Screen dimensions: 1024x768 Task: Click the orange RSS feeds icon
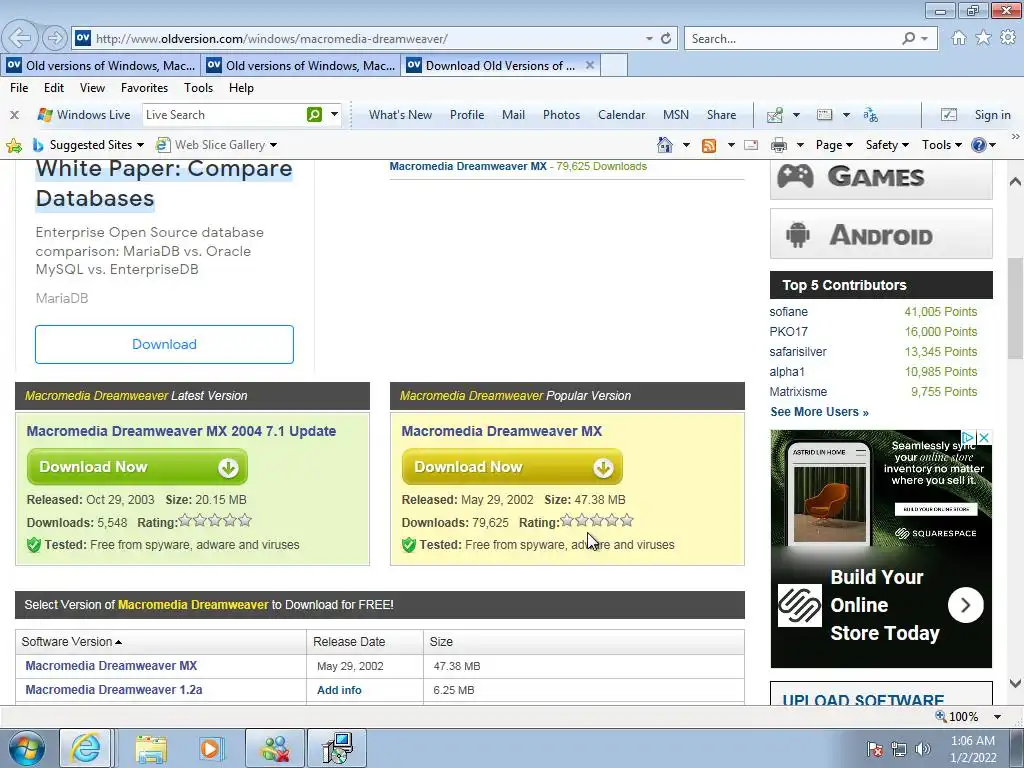click(x=709, y=145)
